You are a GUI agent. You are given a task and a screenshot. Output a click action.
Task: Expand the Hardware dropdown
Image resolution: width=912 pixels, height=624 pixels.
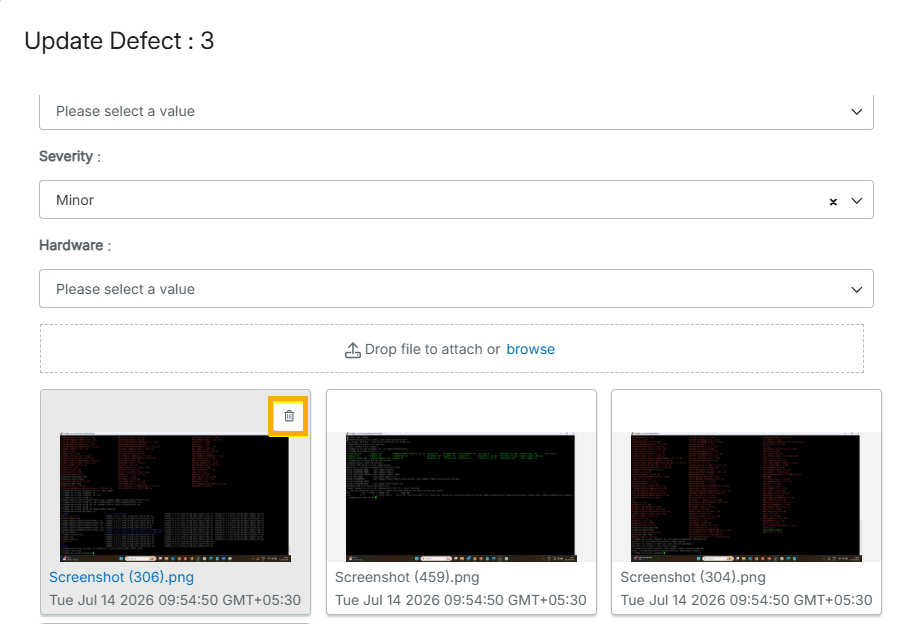pyautogui.click(x=456, y=288)
